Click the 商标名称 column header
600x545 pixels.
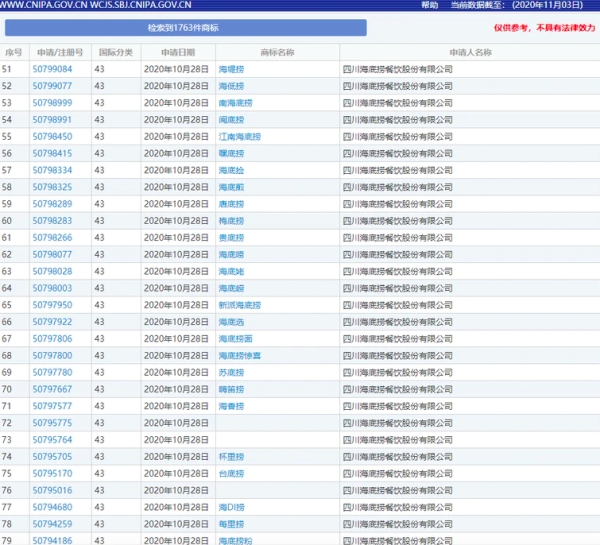[277, 52]
